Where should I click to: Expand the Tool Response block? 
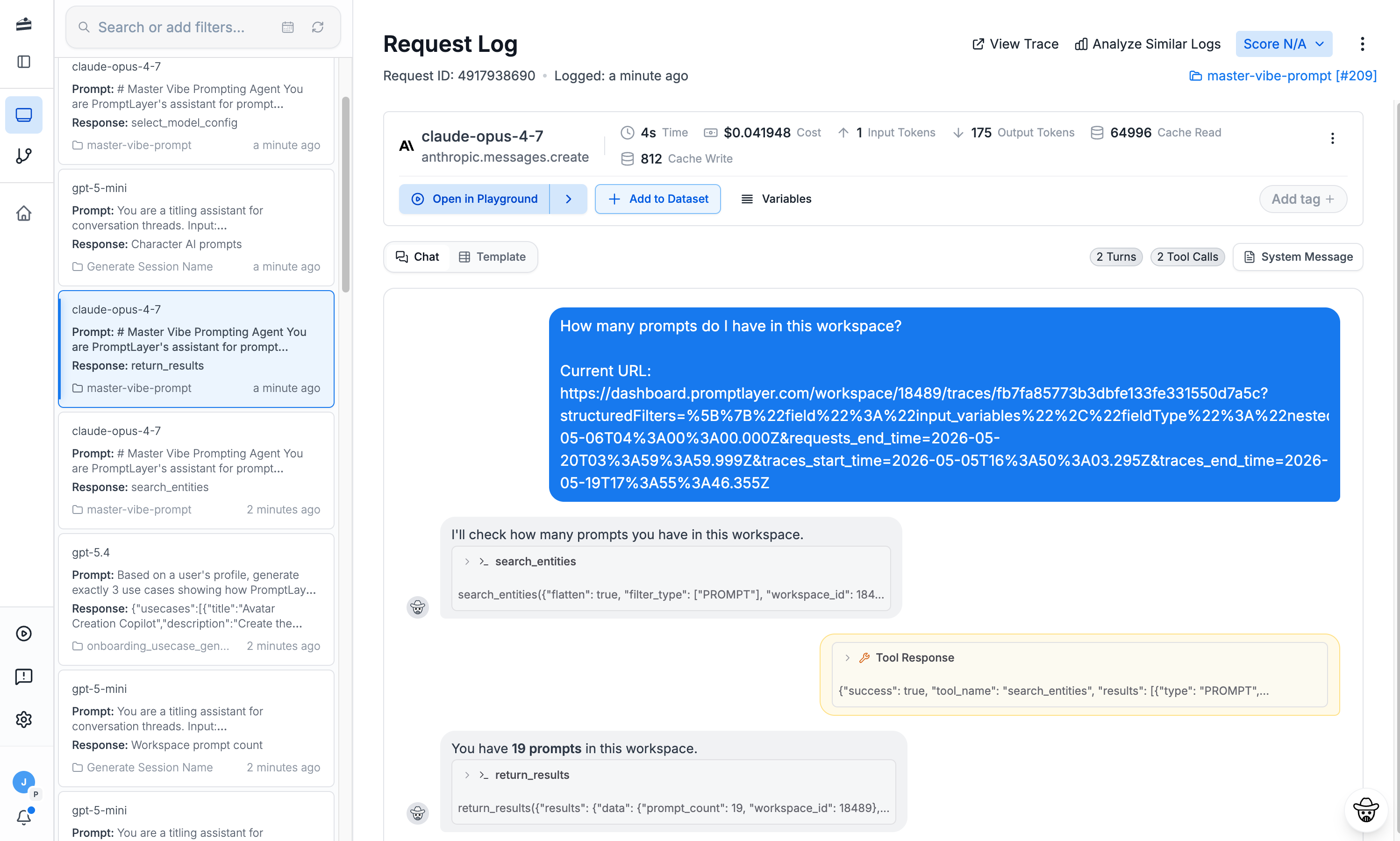click(847, 657)
